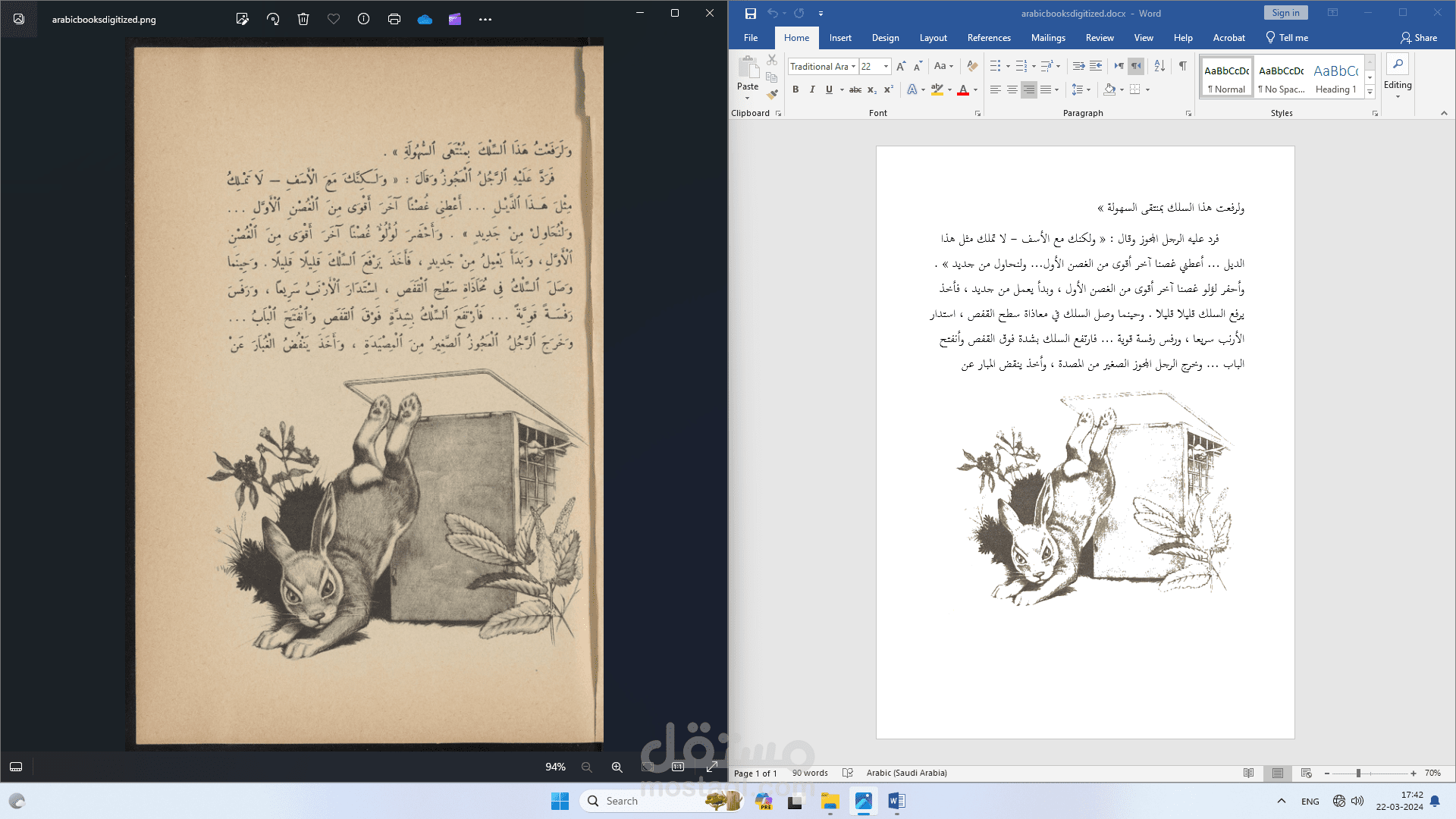Increase font size with Grow Font
This screenshot has width=1456, height=819.
coord(901,67)
